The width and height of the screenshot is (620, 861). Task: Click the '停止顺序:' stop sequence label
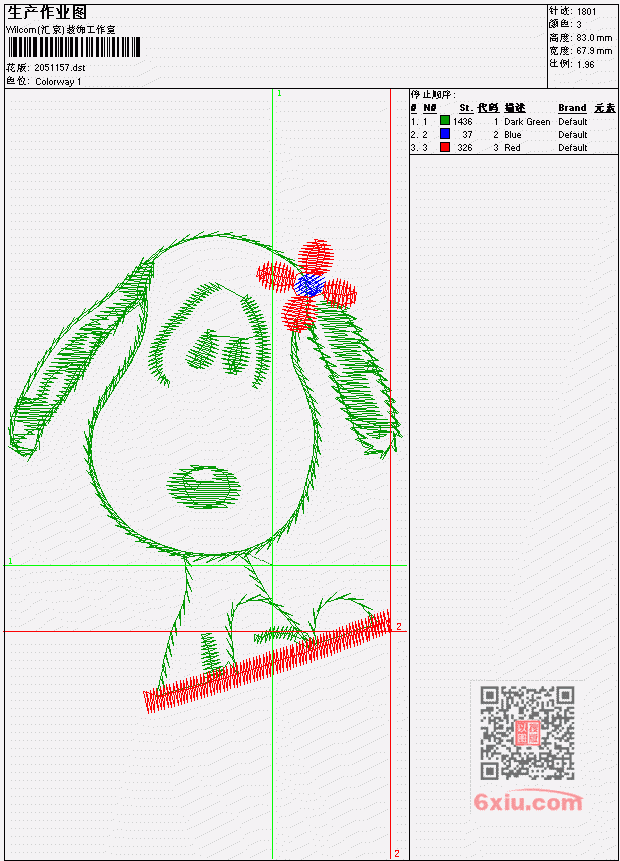433,95
